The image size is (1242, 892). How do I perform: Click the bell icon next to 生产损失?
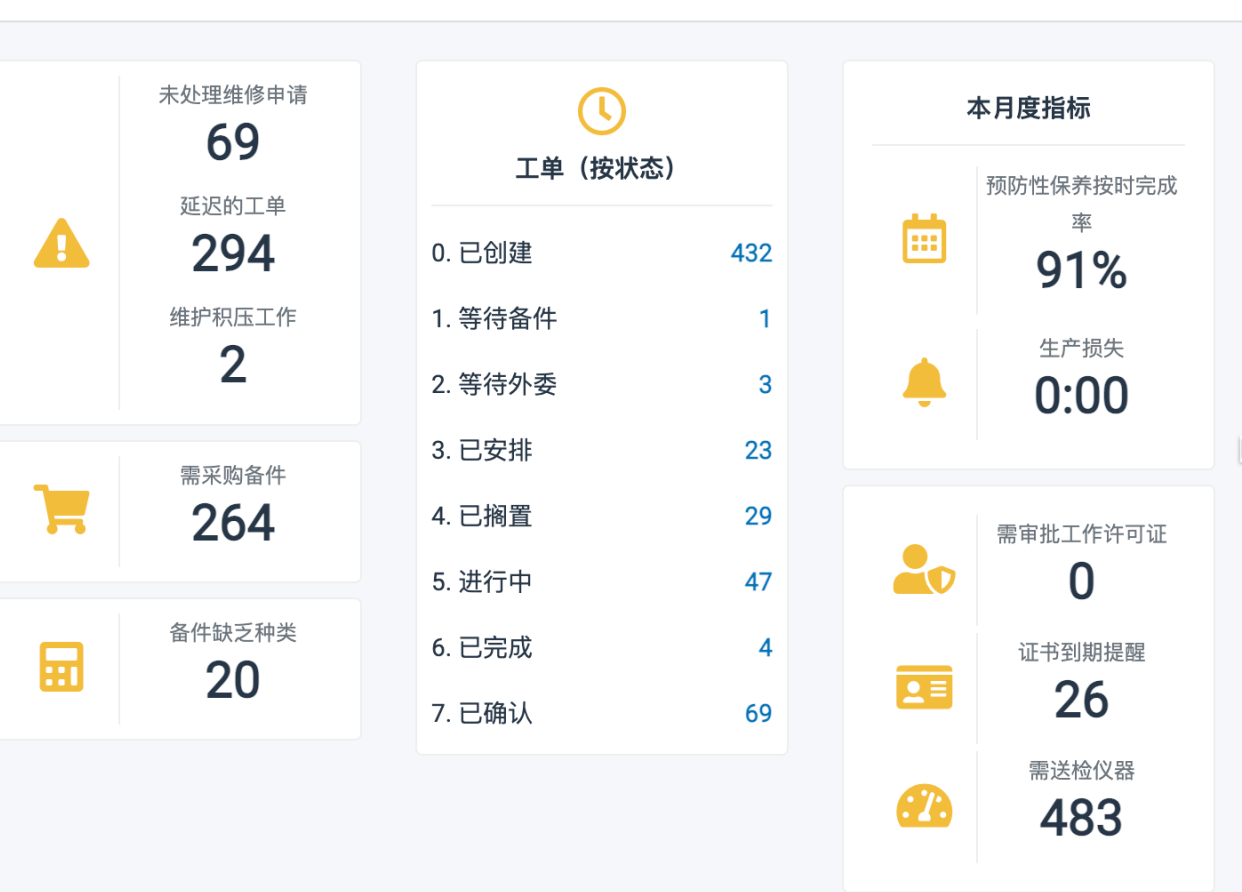(x=925, y=381)
